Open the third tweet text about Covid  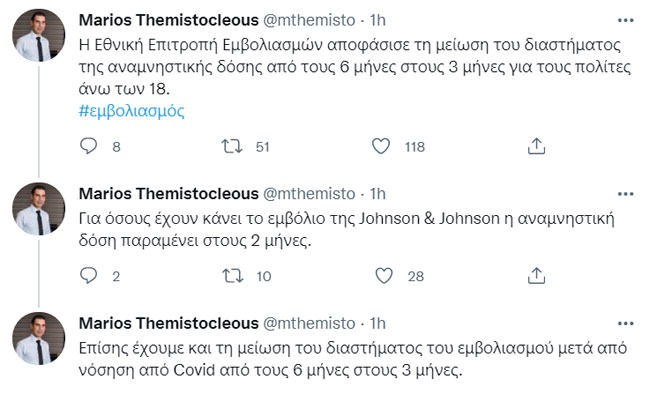point(353,359)
